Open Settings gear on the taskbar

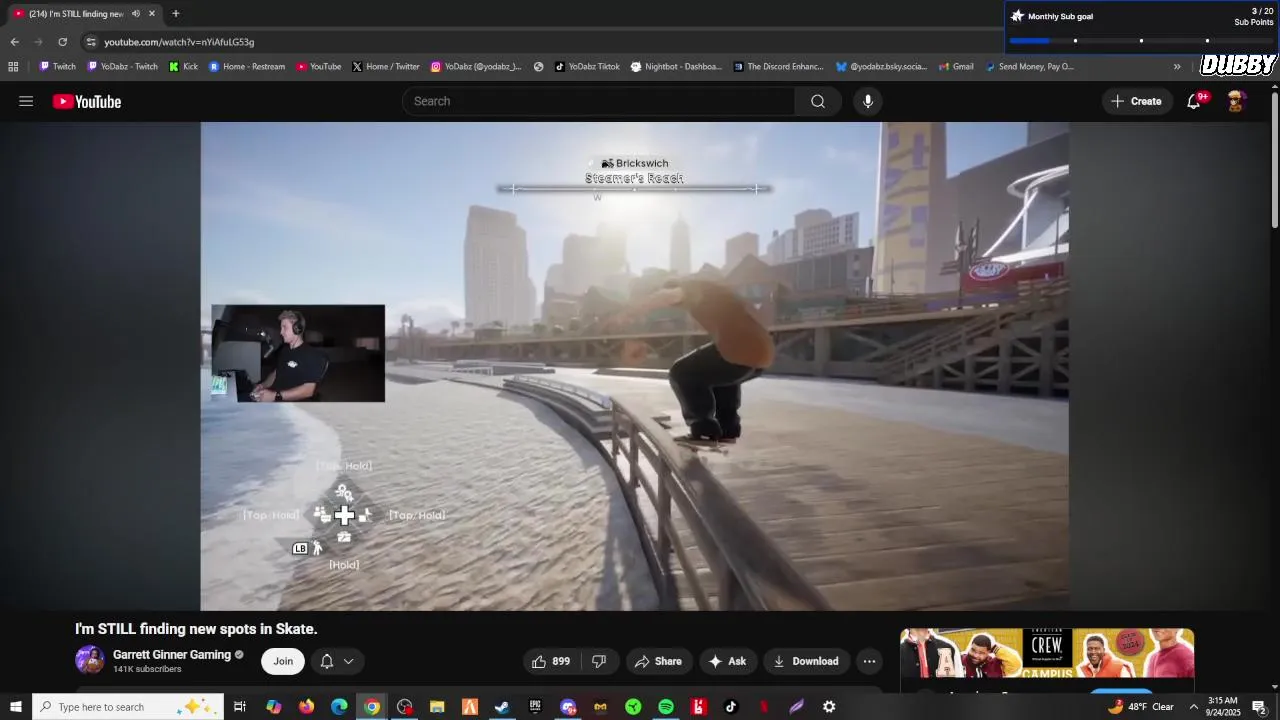pyautogui.click(x=829, y=707)
